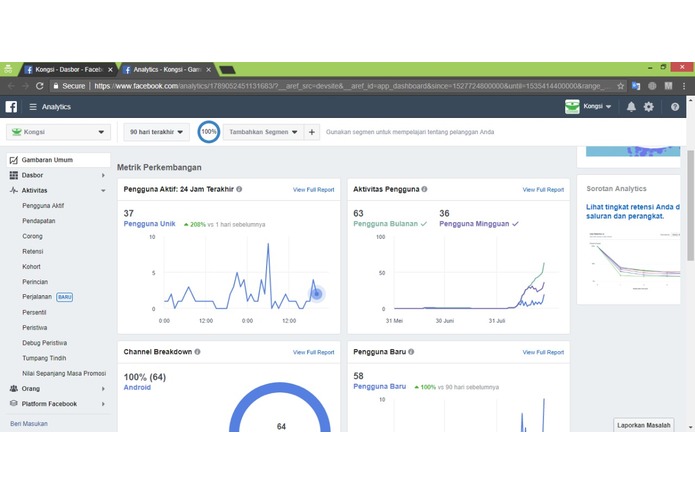The image size is (695, 494).
Task: Open Debug Peristiwa in the sidebar
Action: 44,343
